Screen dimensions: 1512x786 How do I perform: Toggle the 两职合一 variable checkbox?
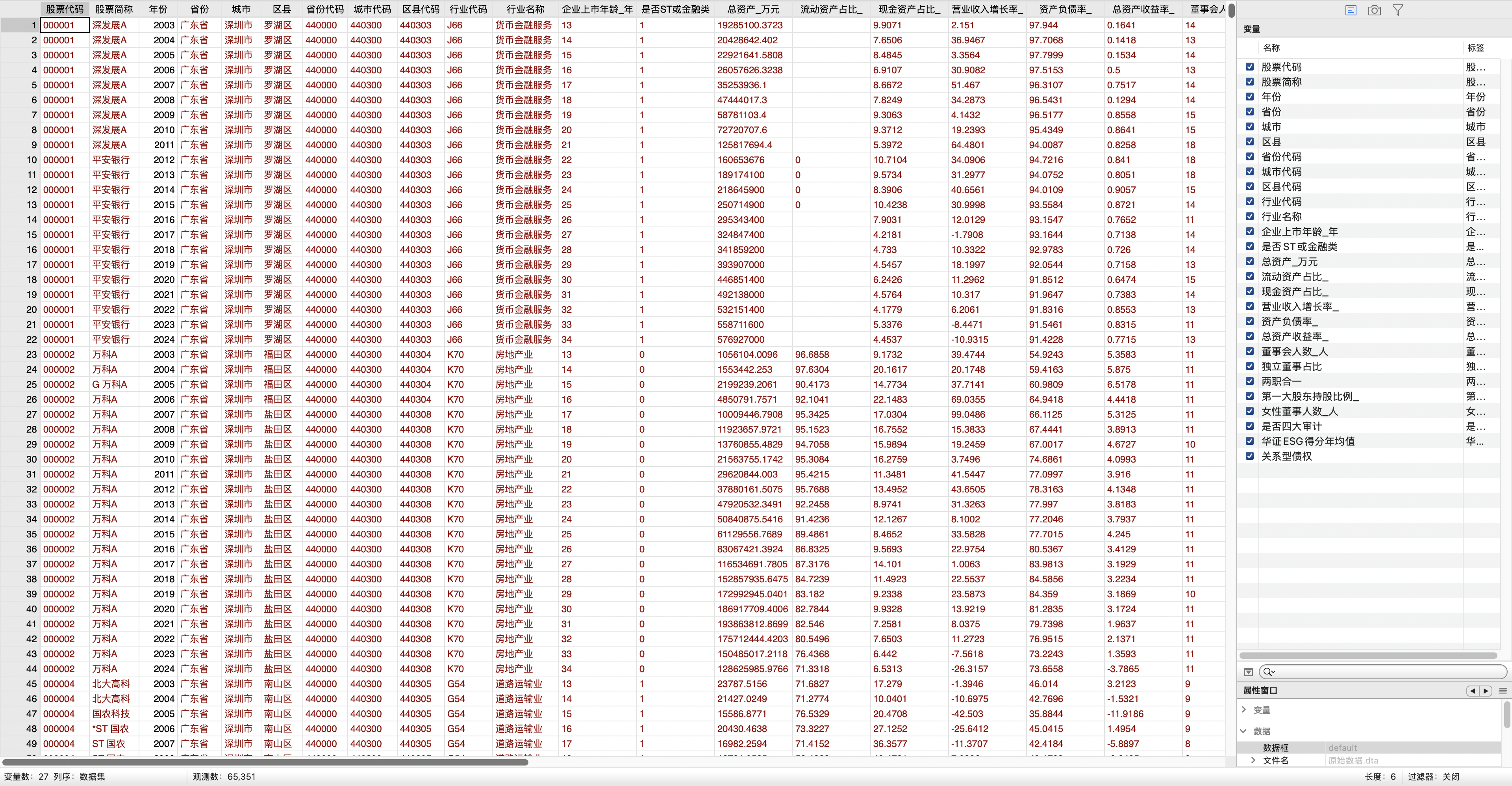coord(1250,381)
